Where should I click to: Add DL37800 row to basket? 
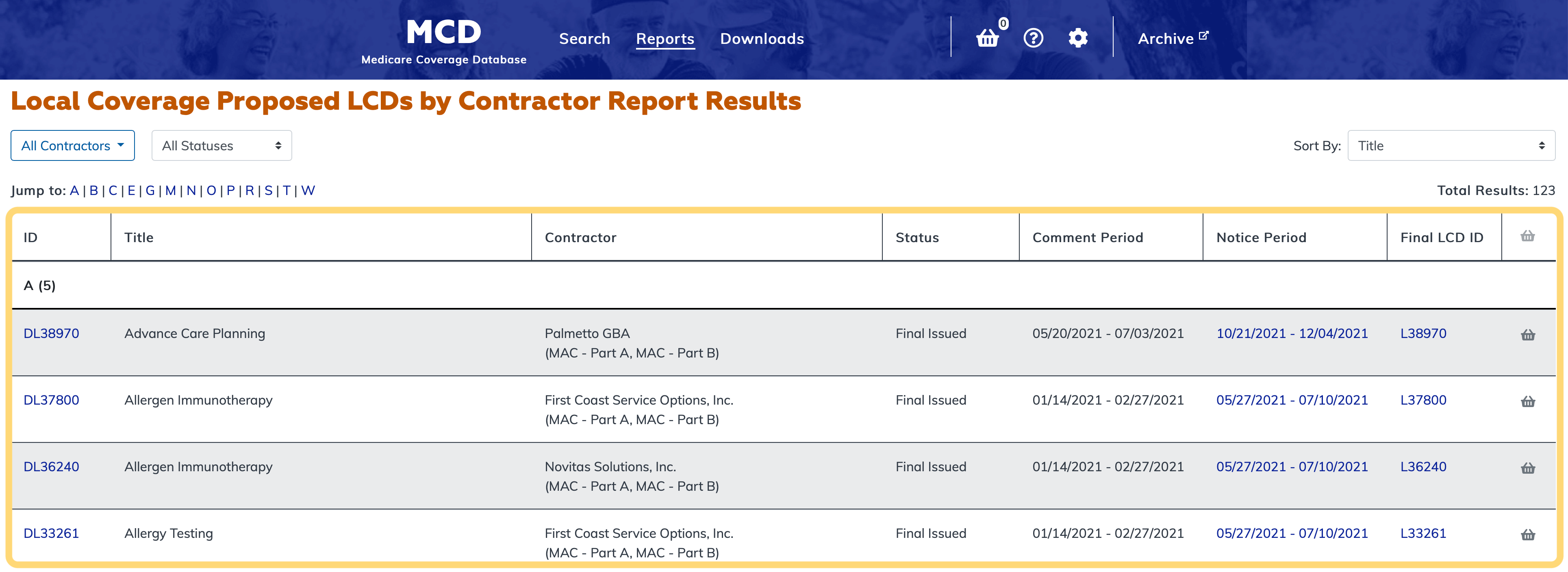click(x=1527, y=402)
